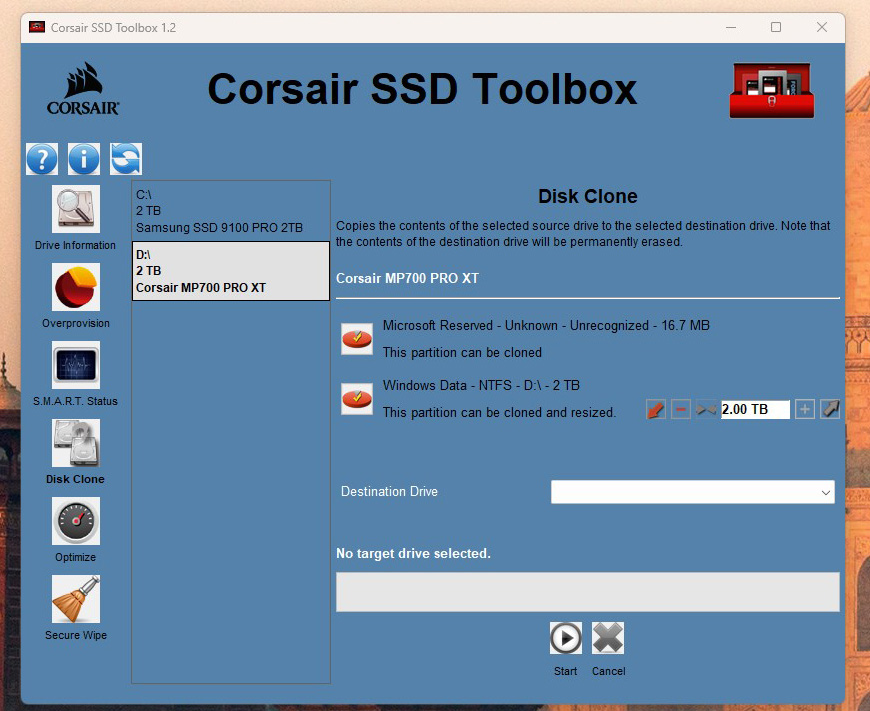Image resolution: width=870 pixels, height=711 pixels.
Task: Click the 2.00 TB partition size field
Action: point(755,409)
